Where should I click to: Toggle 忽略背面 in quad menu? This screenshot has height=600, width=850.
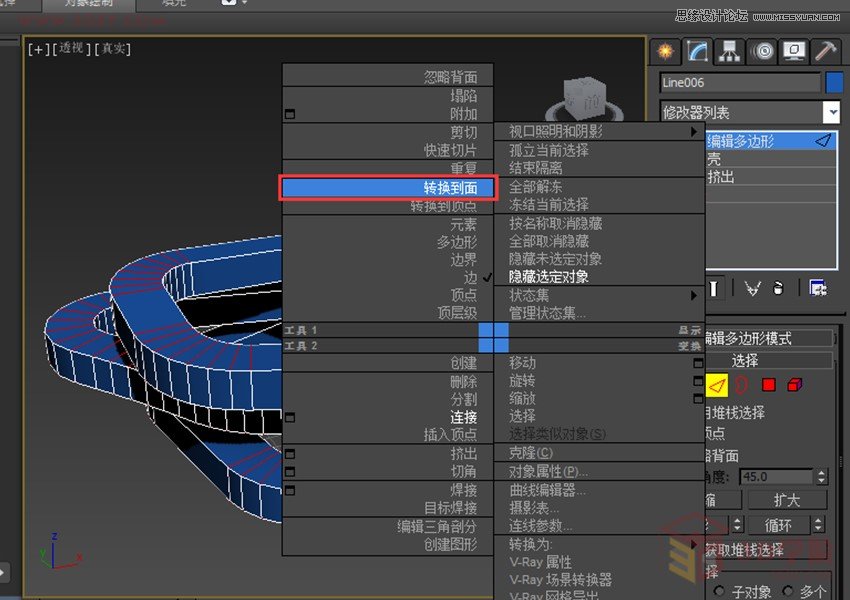click(x=388, y=77)
